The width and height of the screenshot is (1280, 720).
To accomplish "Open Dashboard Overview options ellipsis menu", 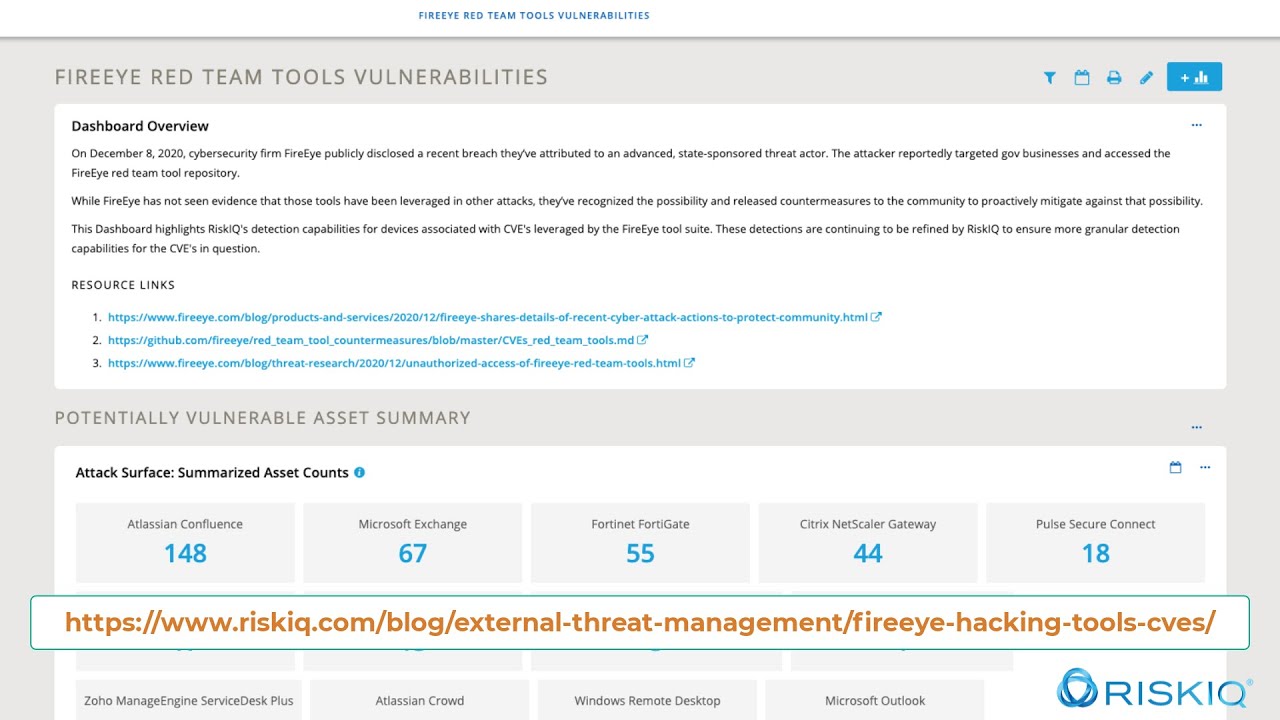I will click(x=1196, y=125).
